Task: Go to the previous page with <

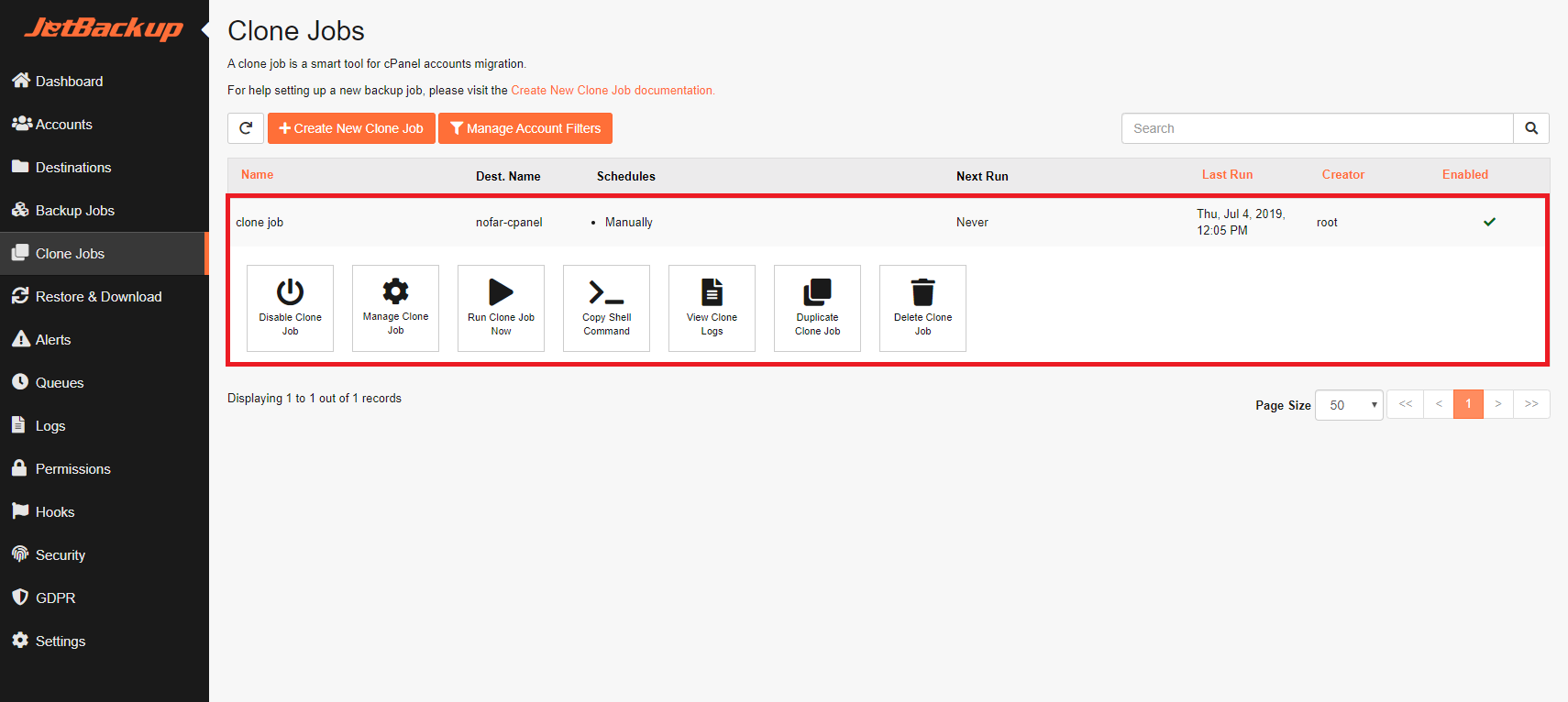Action: tap(1439, 404)
